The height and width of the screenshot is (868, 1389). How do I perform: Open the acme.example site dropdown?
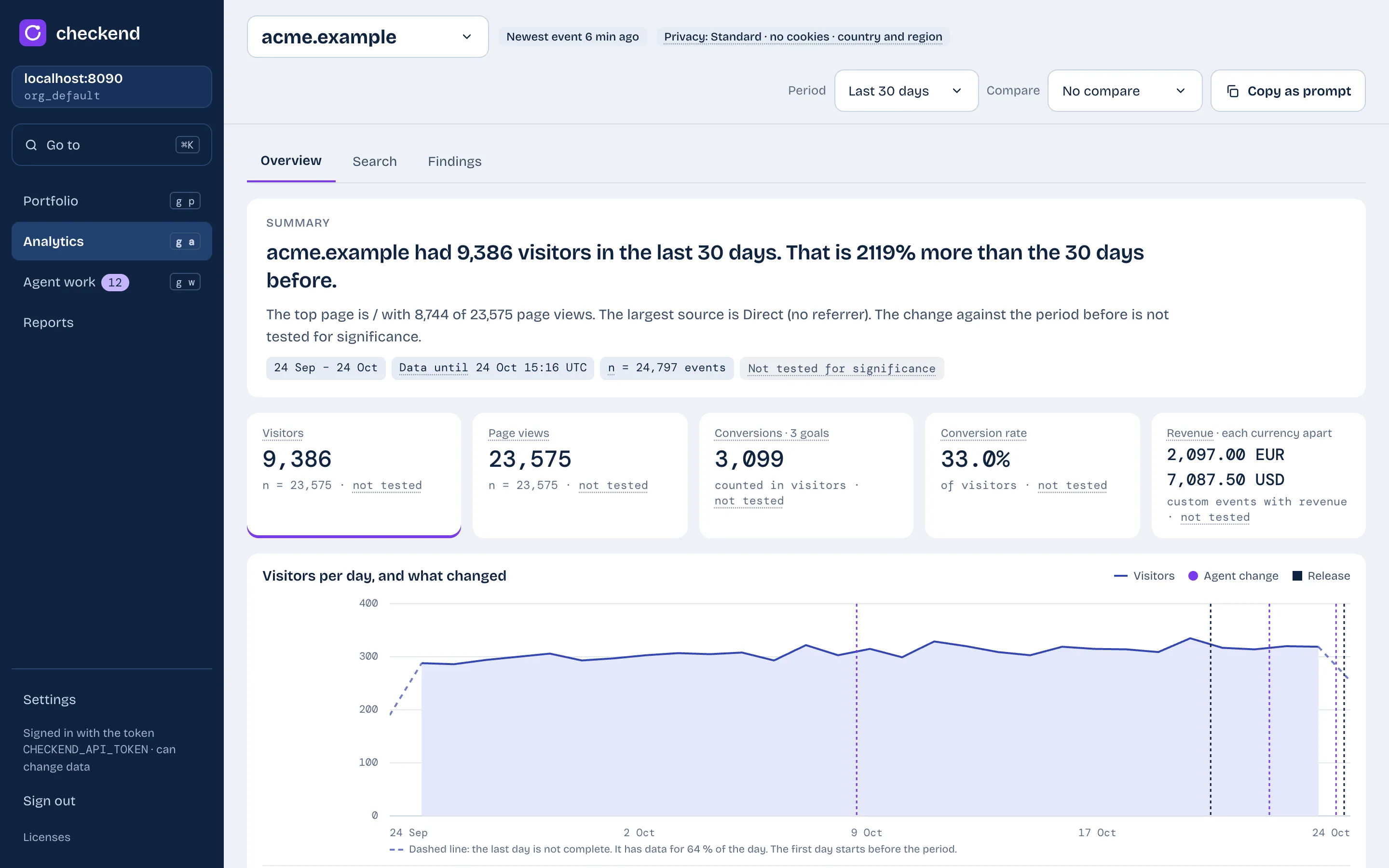368,37
